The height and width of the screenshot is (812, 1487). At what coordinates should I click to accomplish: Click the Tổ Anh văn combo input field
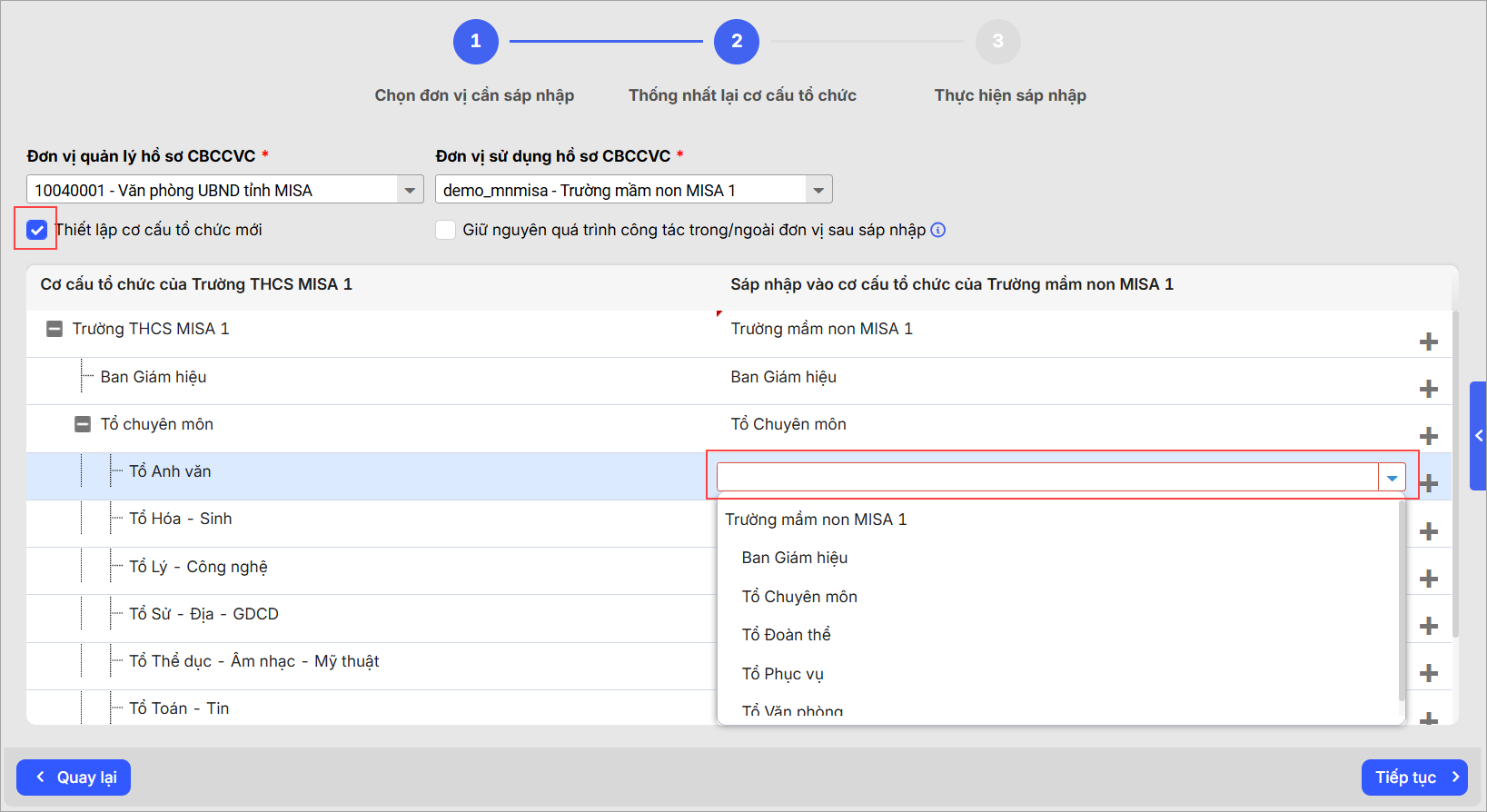click(x=1046, y=477)
